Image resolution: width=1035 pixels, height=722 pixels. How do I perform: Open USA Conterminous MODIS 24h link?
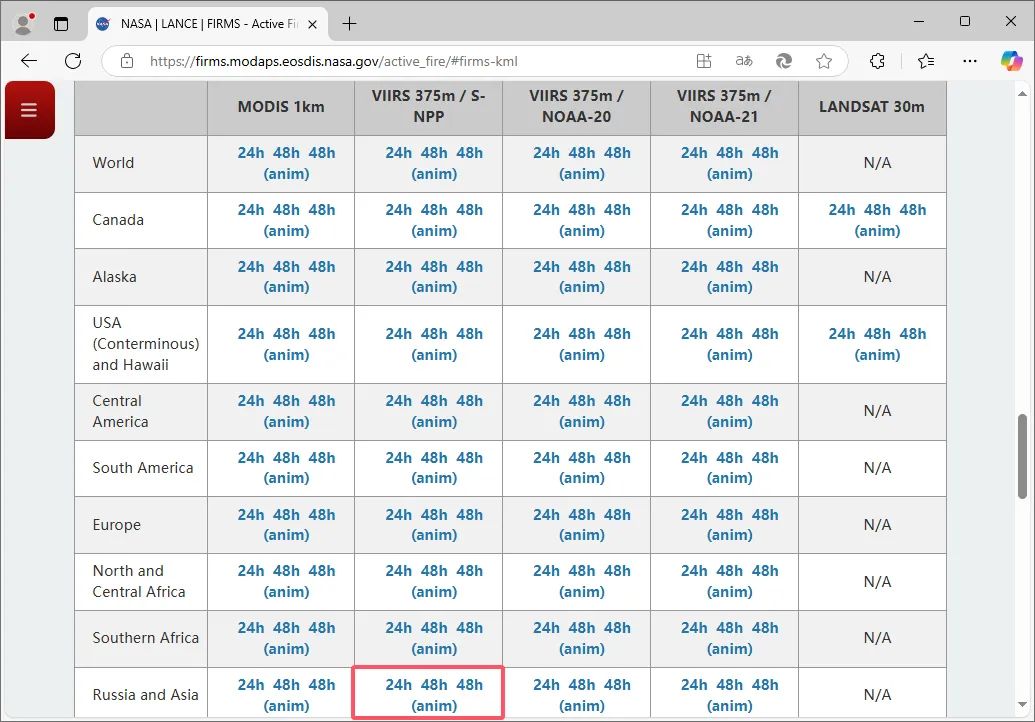point(251,334)
